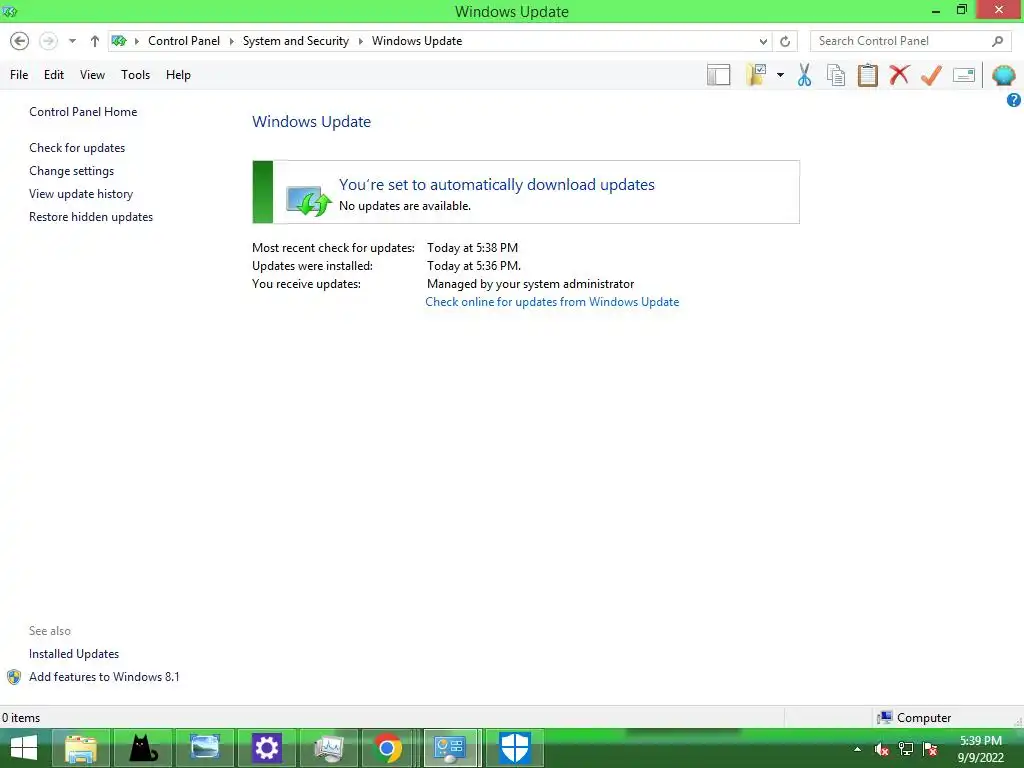Viewport: 1024px width, 768px height.
Task: Click the search magnifier icon
Action: tap(997, 41)
